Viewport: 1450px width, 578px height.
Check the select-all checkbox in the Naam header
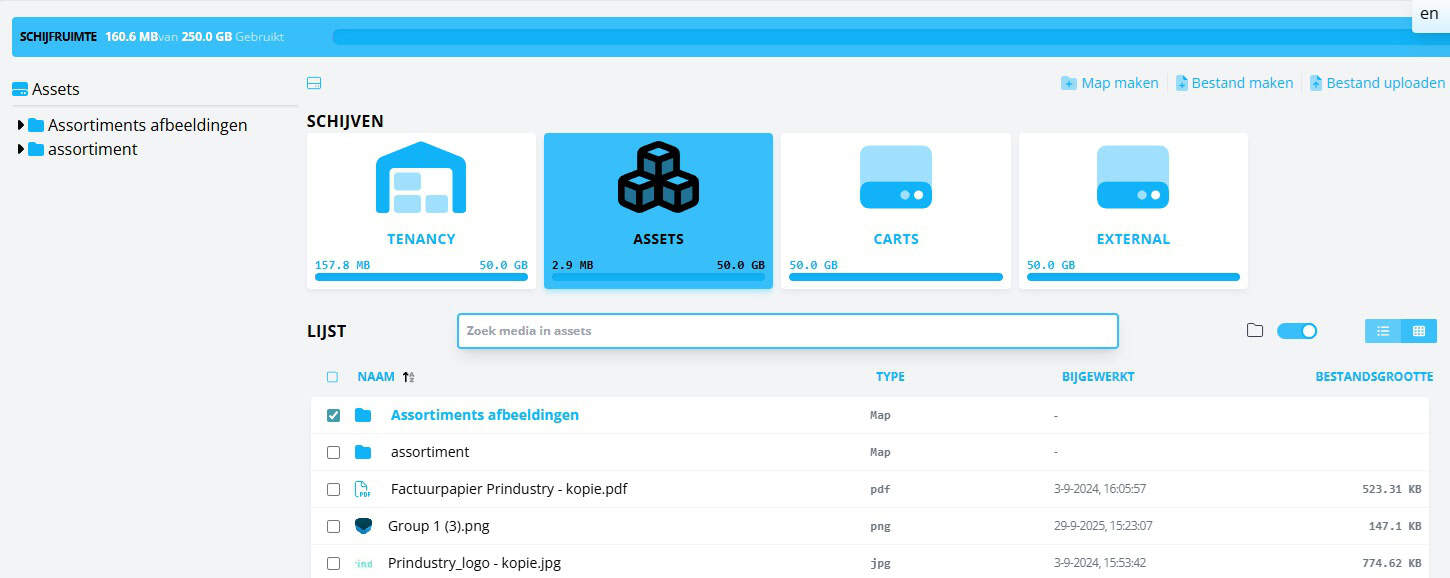[x=333, y=376]
